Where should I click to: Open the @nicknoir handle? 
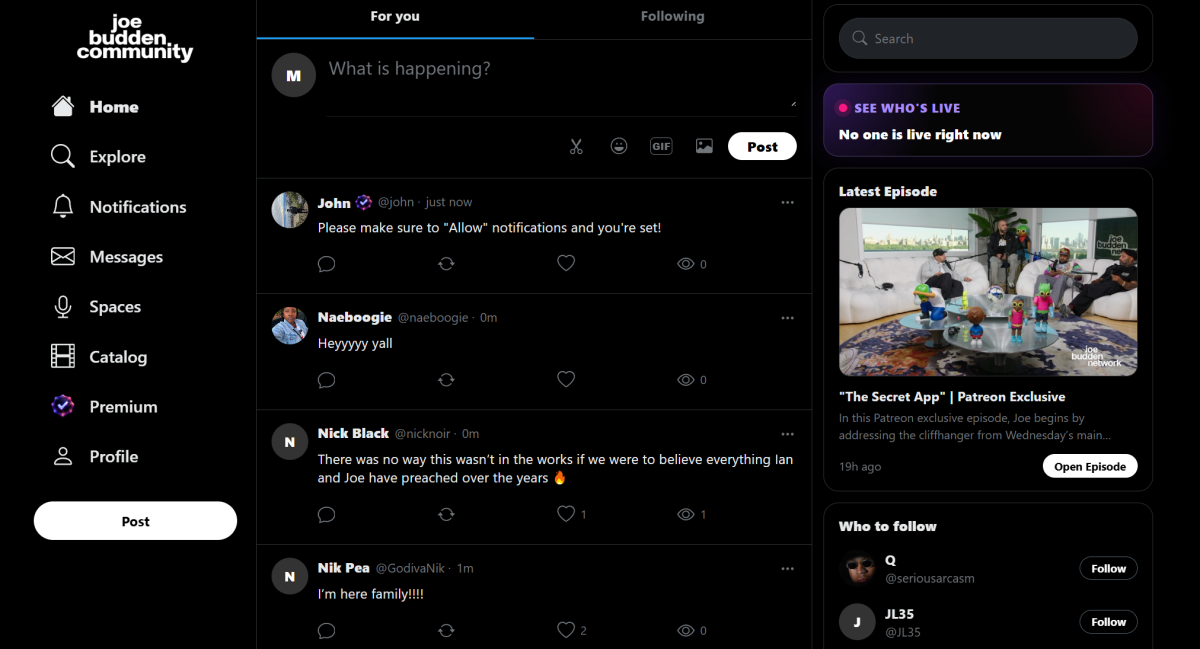coord(424,433)
